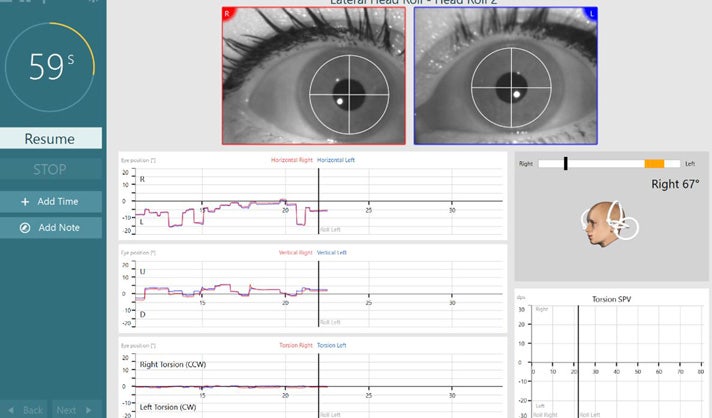712x418 pixels.
Task: Click the cursor line in horizontal eye position graph
Action: (318, 201)
